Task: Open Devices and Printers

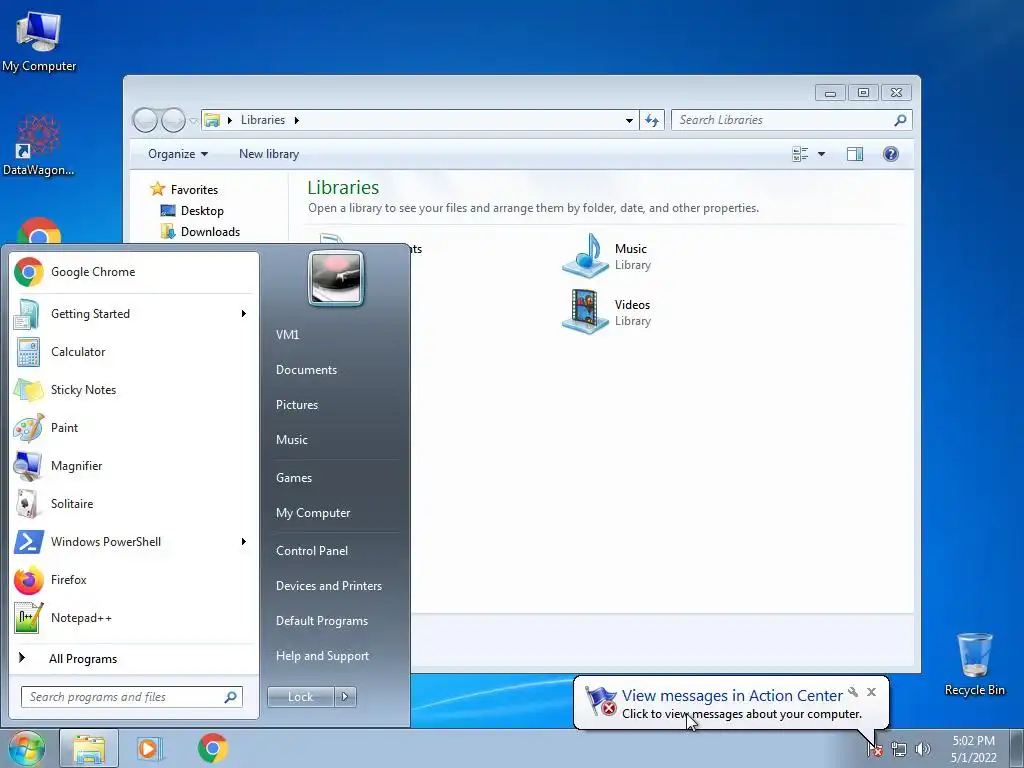Action: click(x=328, y=586)
